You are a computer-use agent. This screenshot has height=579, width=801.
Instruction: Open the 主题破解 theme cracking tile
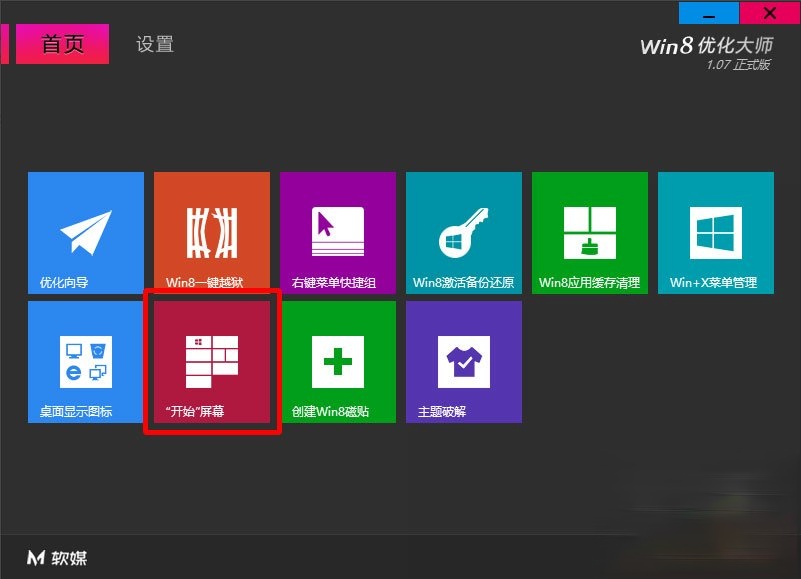(x=463, y=361)
